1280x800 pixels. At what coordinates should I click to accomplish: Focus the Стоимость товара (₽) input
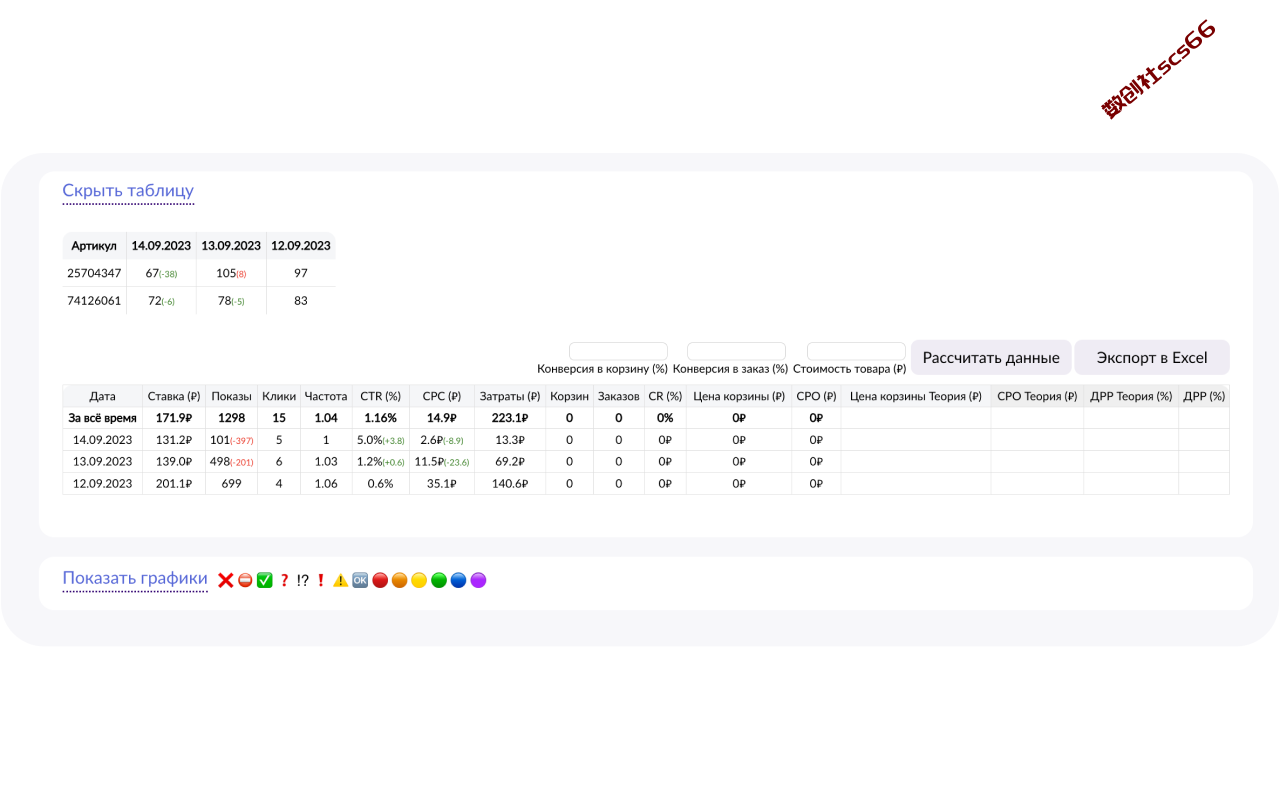[x=856, y=351]
